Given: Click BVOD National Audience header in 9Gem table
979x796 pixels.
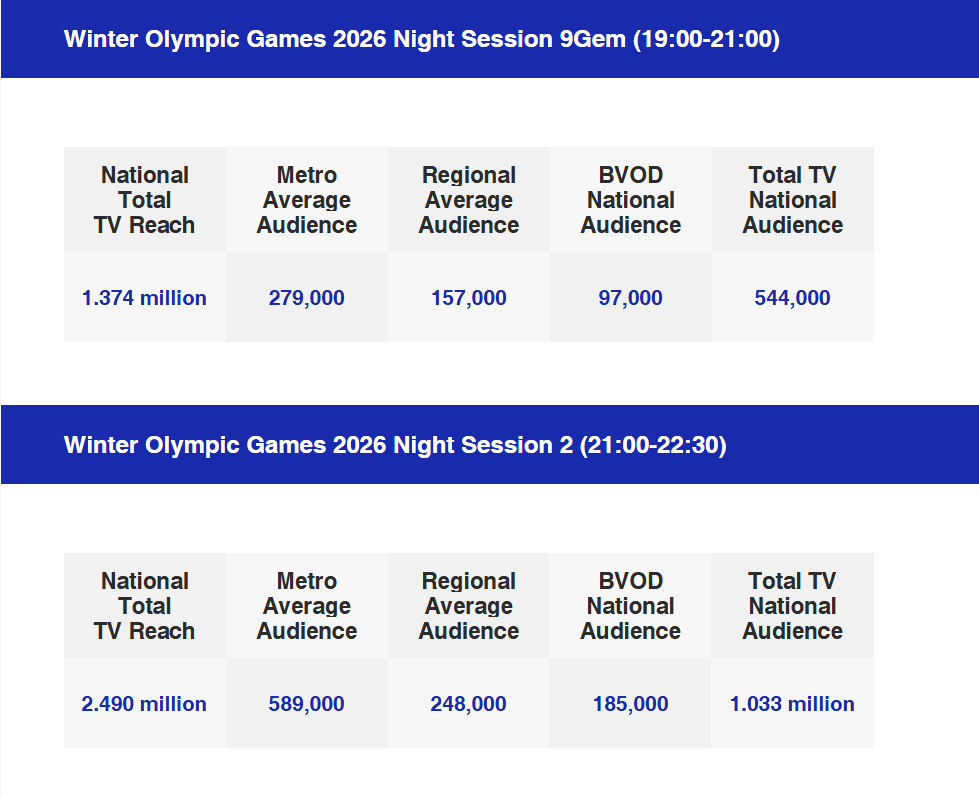Looking at the screenshot, I should click(630, 200).
